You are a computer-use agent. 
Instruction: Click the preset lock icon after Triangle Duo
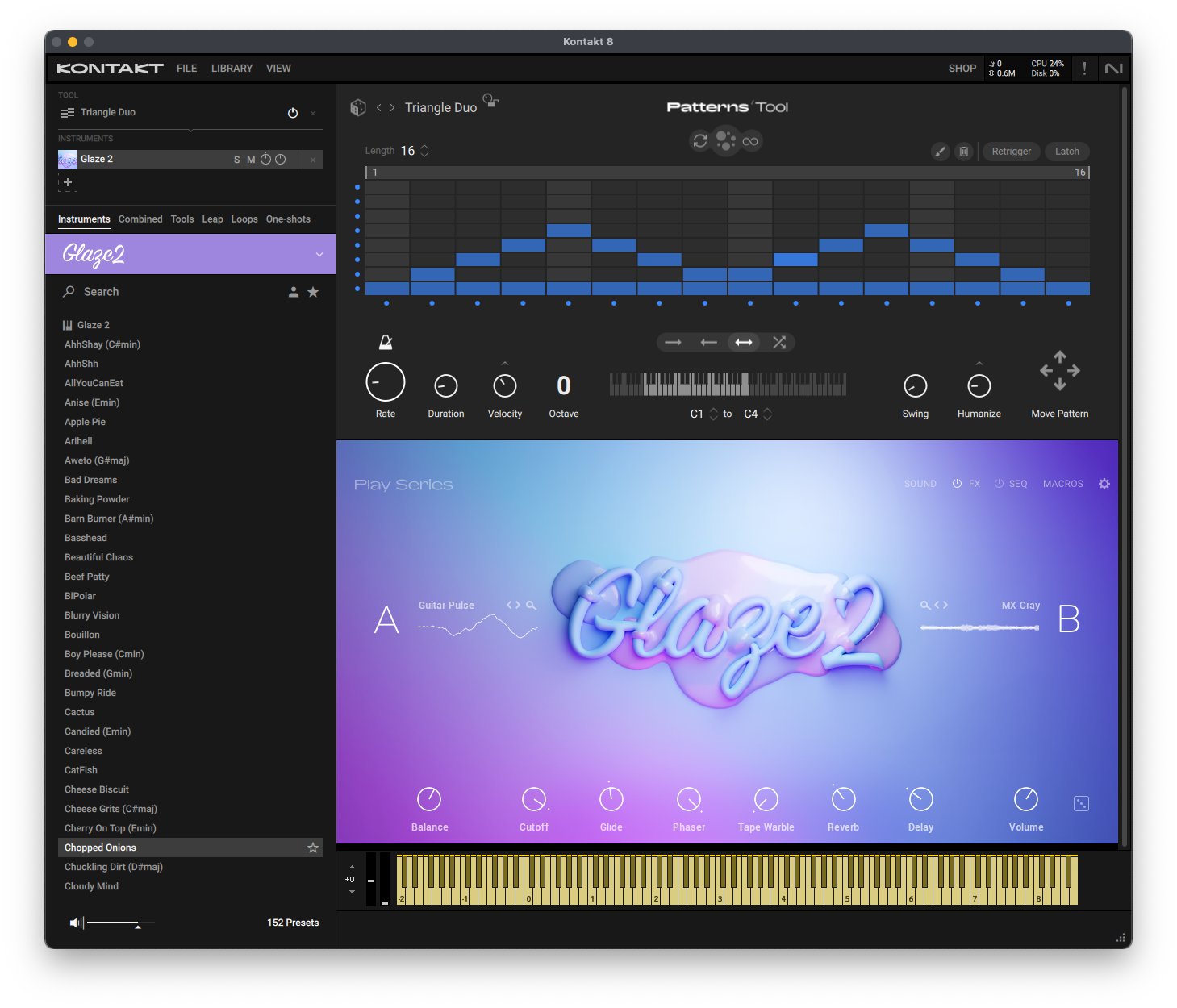coord(490,101)
